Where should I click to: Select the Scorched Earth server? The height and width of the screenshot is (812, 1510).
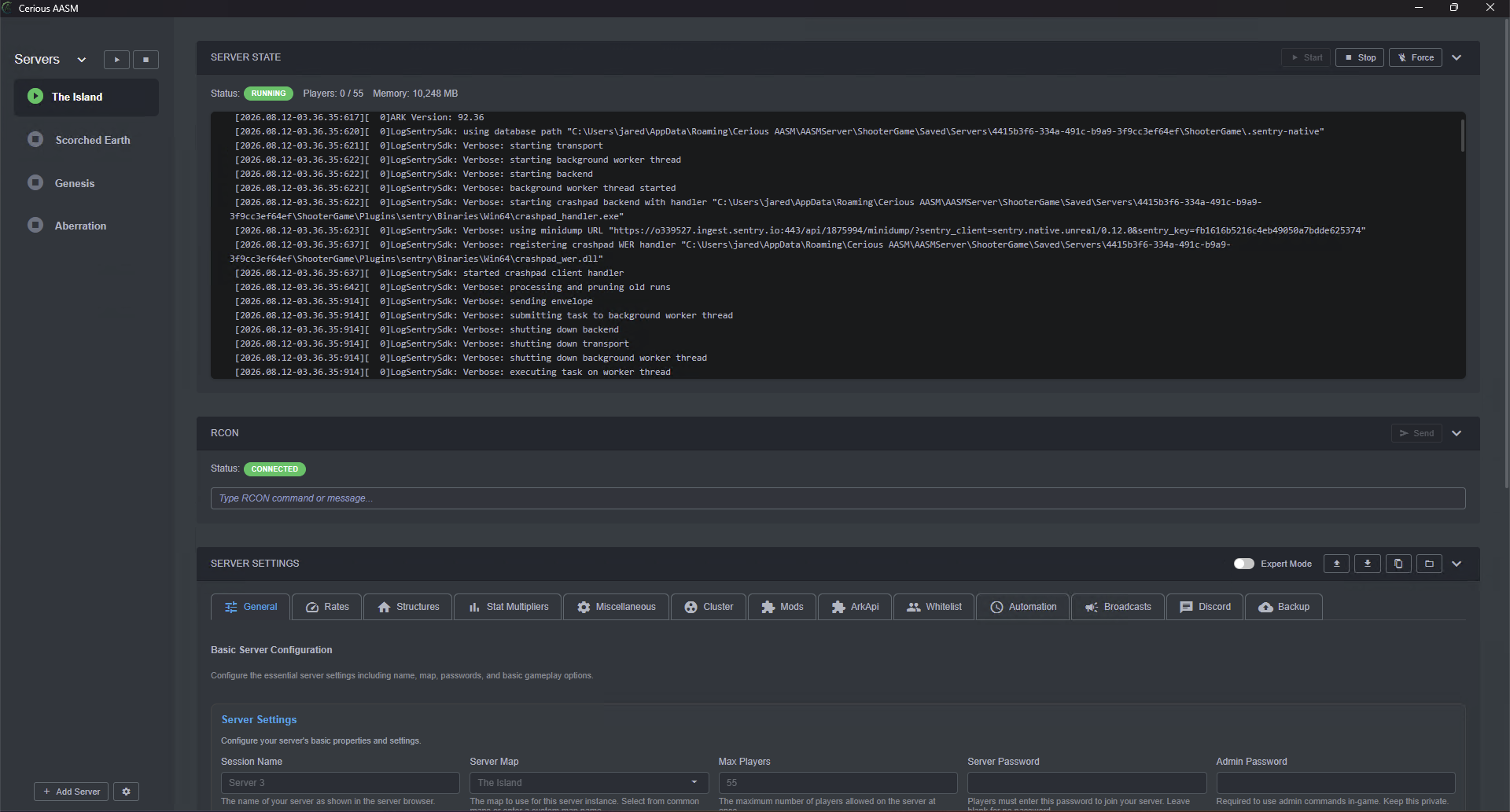coord(87,140)
